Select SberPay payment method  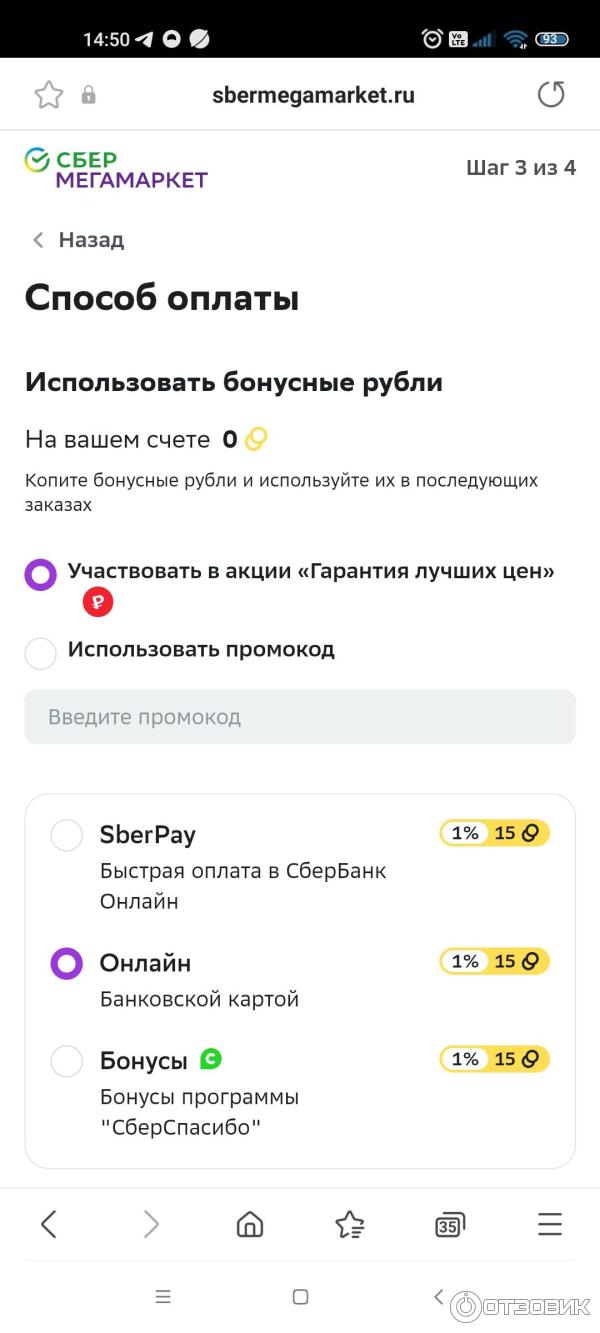pos(67,835)
